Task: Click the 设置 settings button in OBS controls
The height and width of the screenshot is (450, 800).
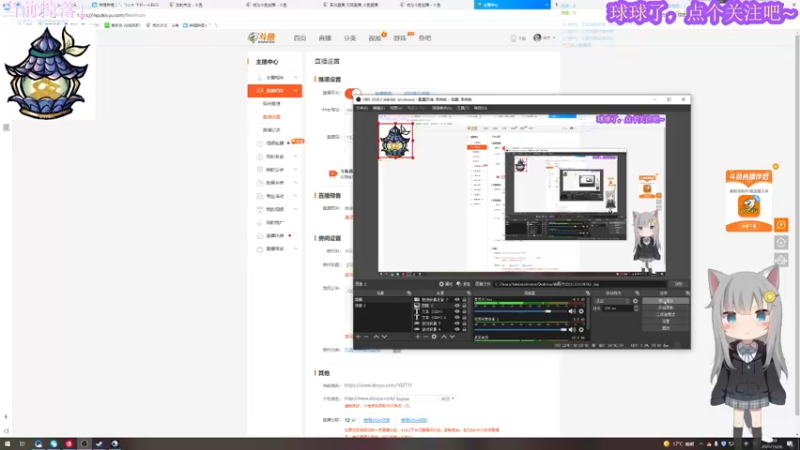Action: [665, 321]
